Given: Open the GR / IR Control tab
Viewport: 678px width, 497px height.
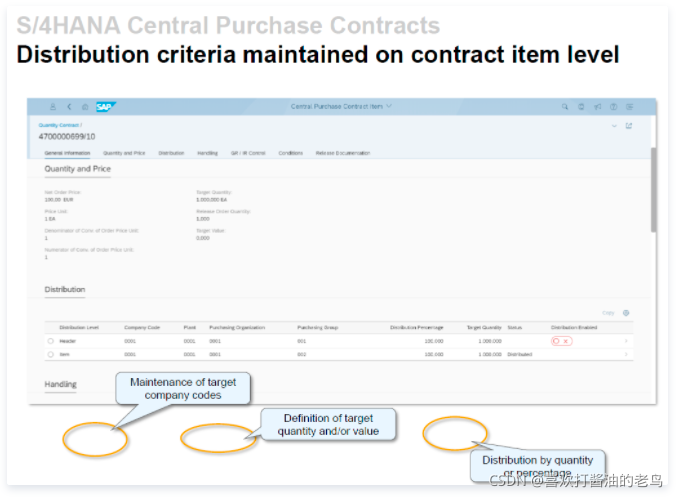Looking at the screenshot, I should tap(248, 153).
